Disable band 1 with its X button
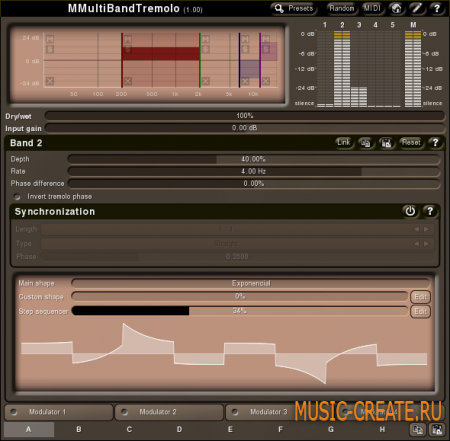The height and width of the screenshot is (441, 450). [50, 81]
